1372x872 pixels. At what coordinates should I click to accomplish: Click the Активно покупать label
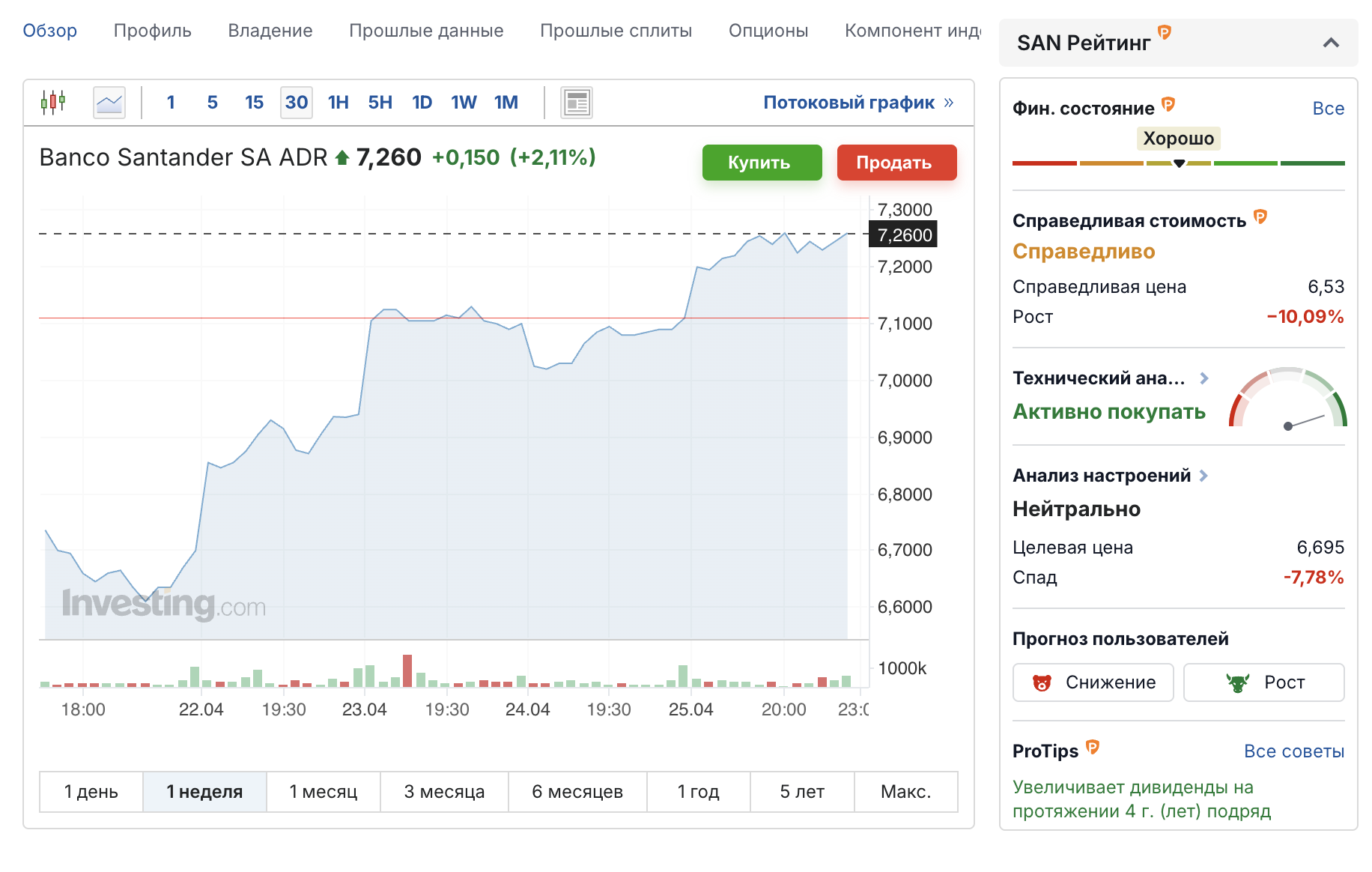(x=1109, y=412)
